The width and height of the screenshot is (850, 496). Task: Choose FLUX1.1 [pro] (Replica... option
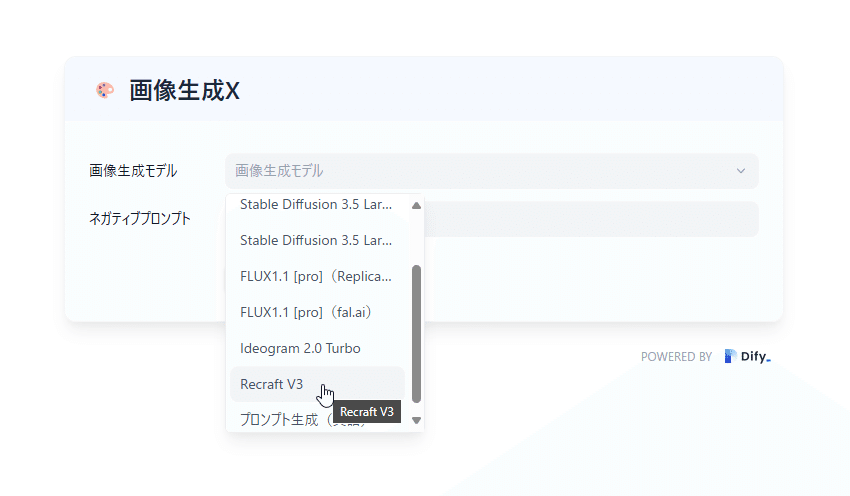pyautogui.click(x=317, y=276)
